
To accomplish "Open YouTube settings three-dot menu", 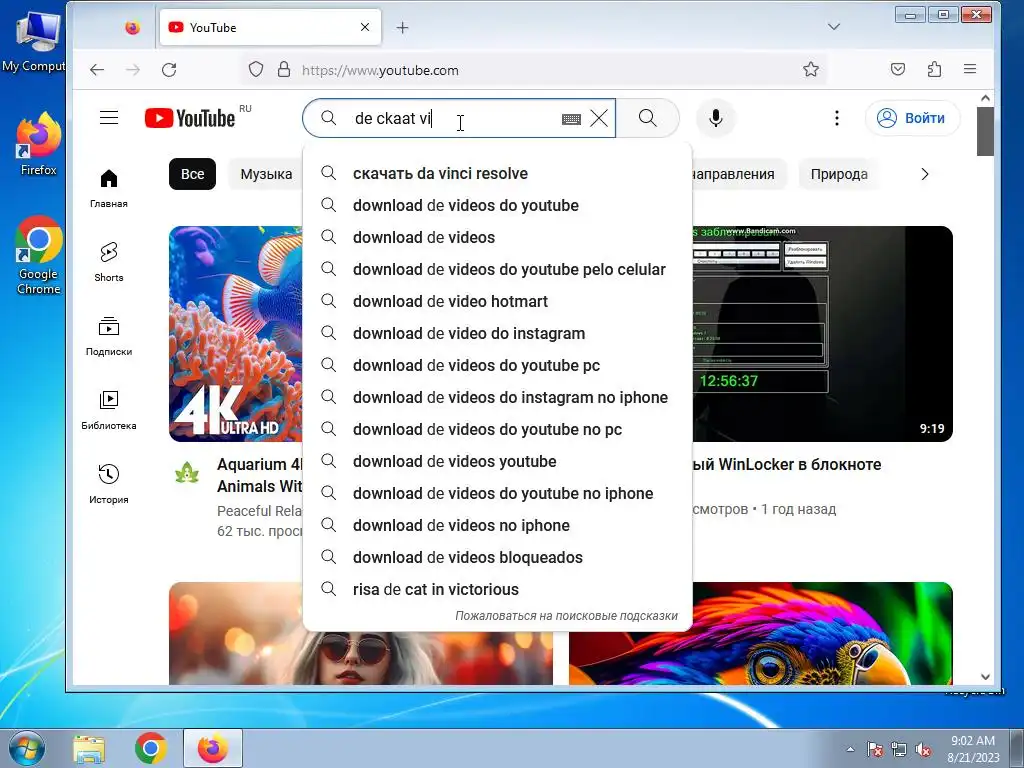I will click(837, 118).
